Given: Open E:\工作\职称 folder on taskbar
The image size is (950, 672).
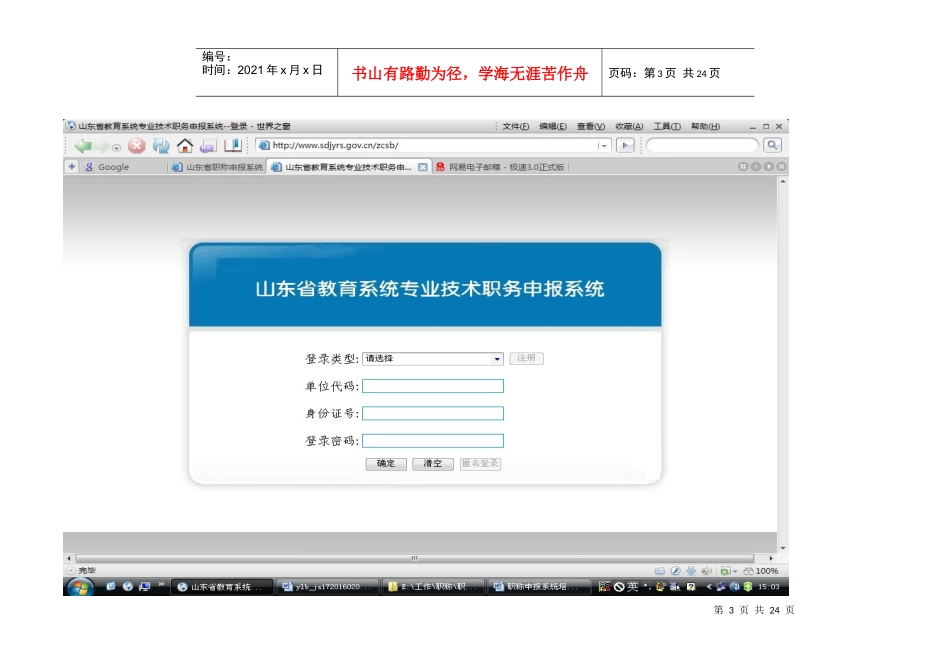Looking at the screenshot, I should [x=434, y=587].
